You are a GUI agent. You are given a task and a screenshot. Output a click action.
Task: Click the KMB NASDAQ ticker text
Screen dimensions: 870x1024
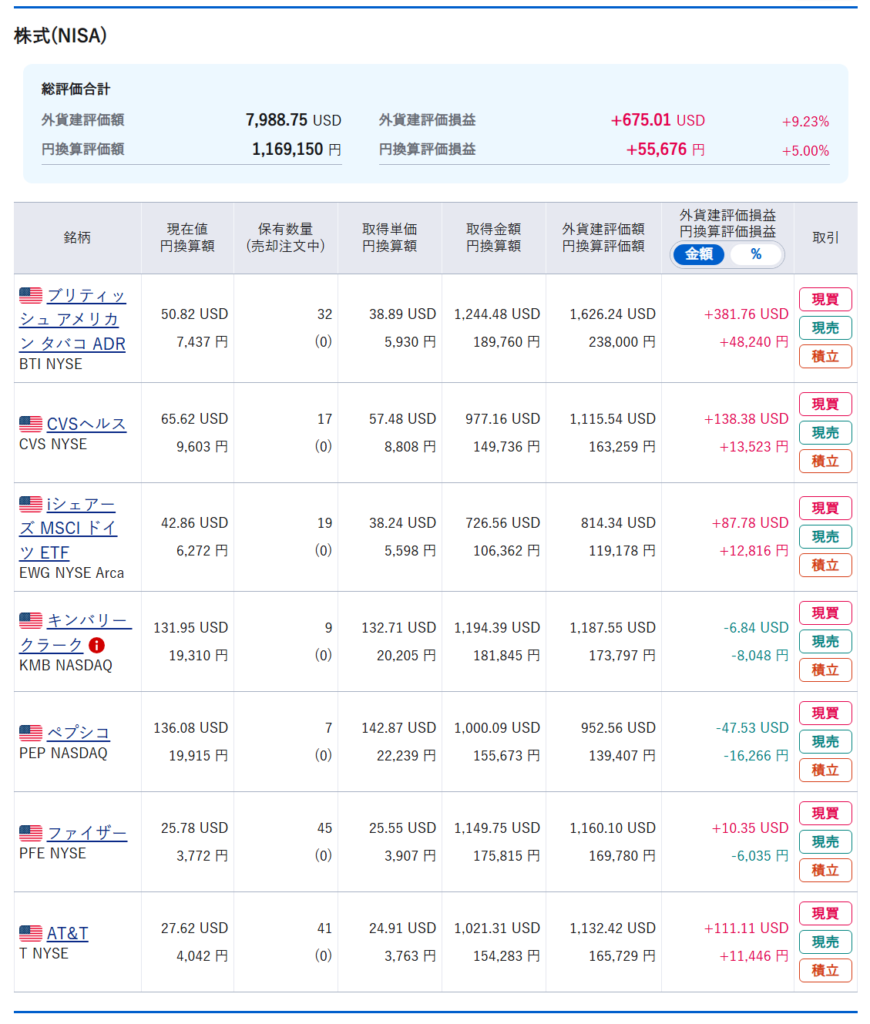pos(66,665)
